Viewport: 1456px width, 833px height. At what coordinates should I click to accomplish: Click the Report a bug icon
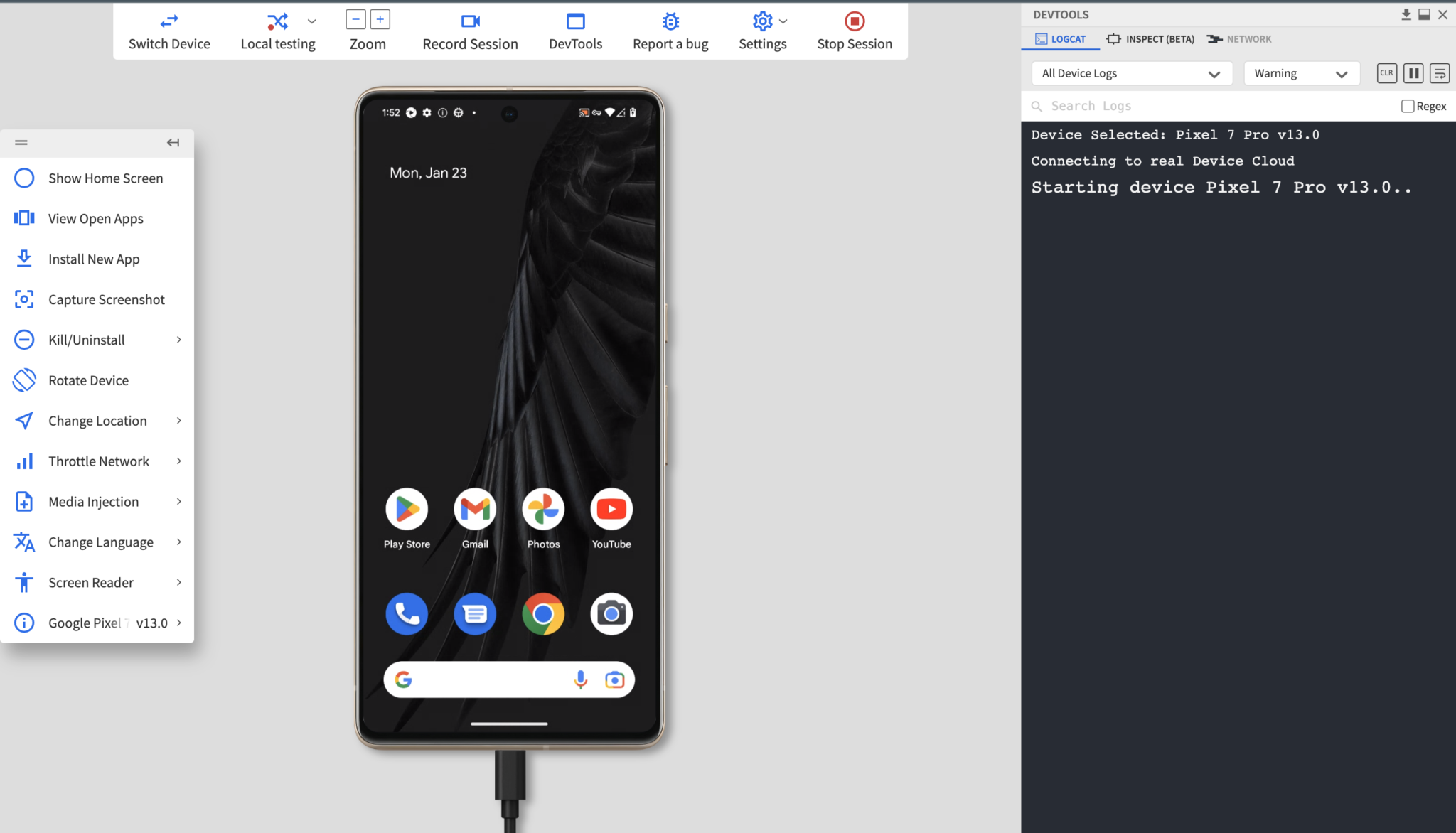point(670,21)
